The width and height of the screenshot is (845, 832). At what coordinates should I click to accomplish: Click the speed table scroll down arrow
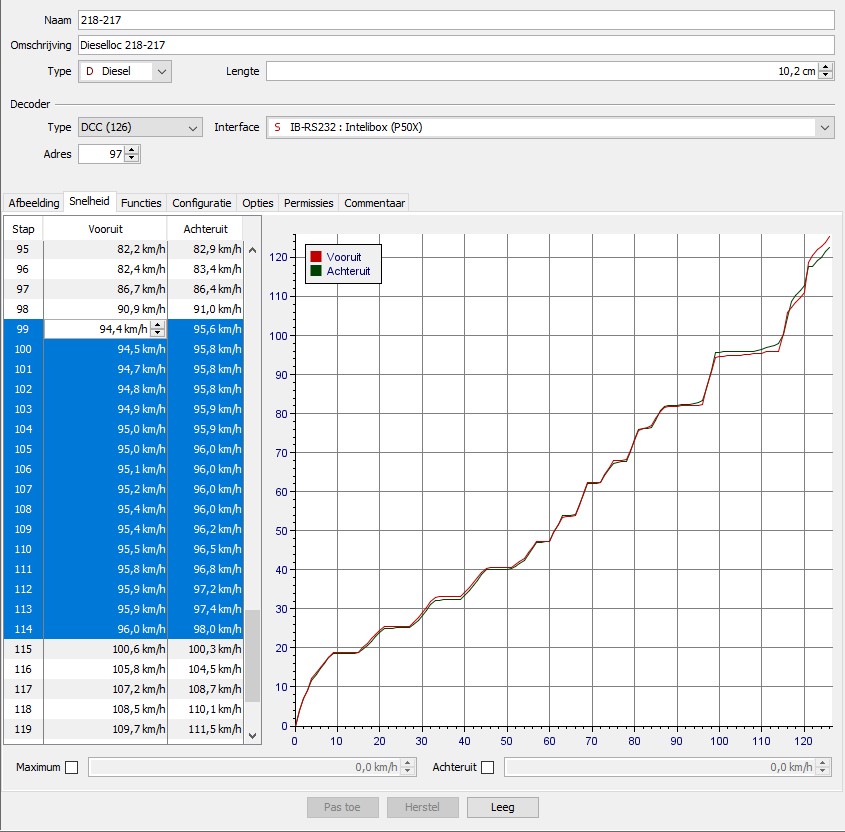coord(252,736)
